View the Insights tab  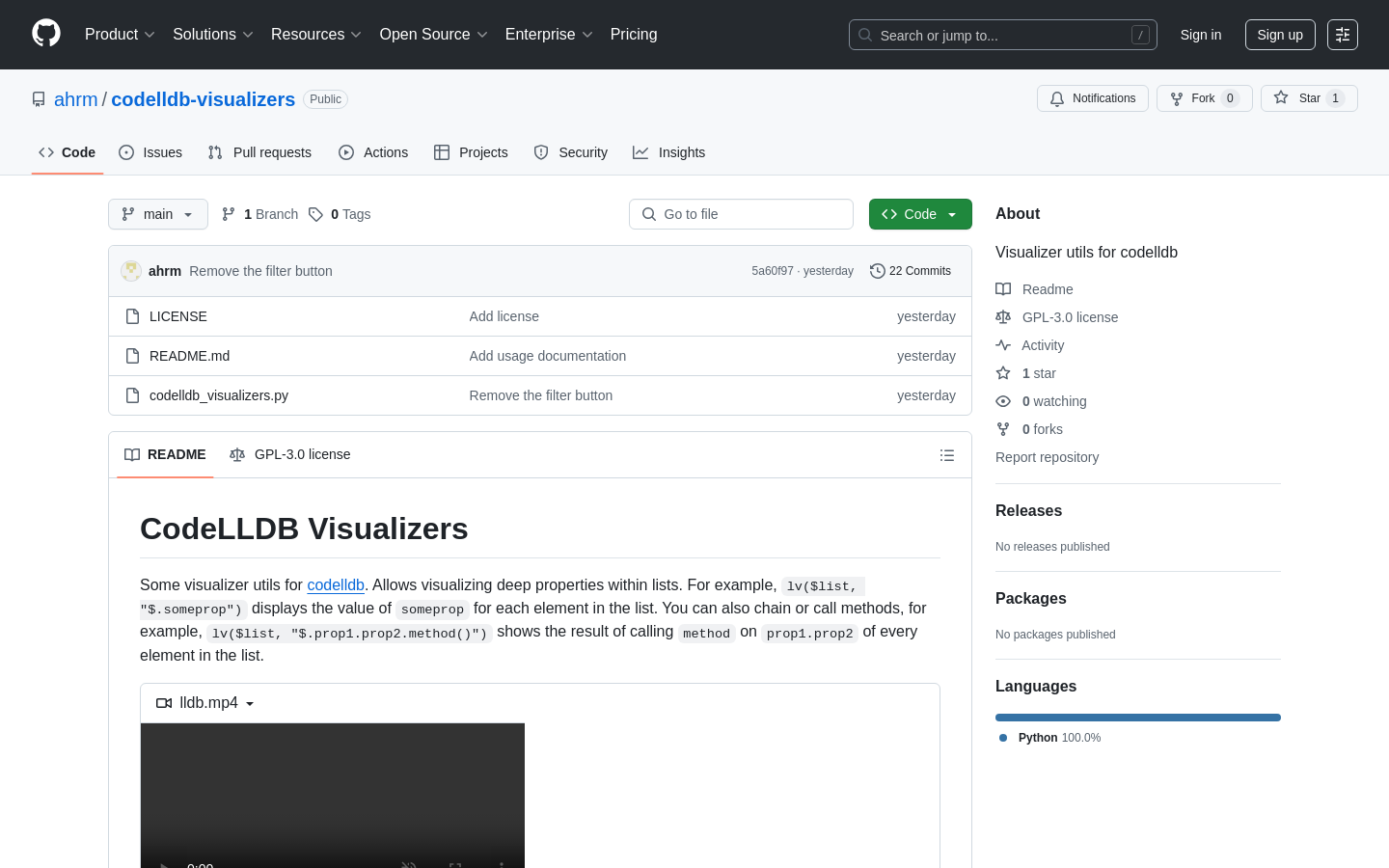tap(669, 152)
